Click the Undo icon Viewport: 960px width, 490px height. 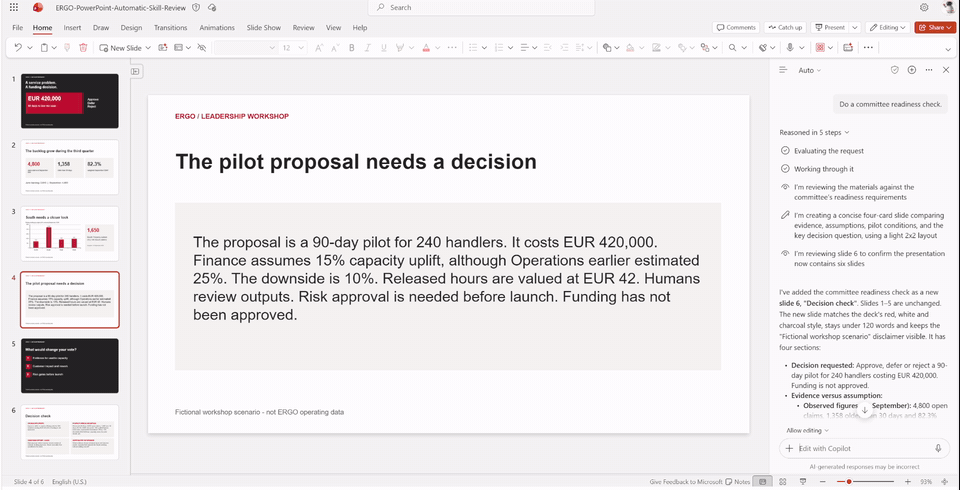[18, 47]
